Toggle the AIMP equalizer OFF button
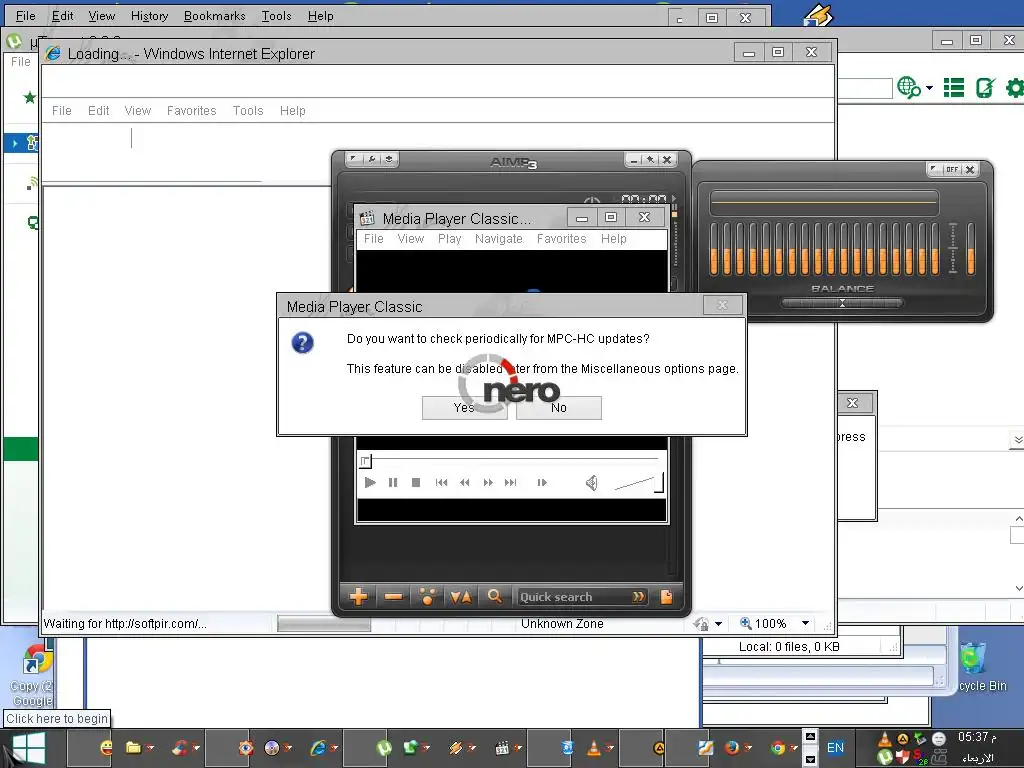The image size is (1024, 768). [x=952, y=169]
